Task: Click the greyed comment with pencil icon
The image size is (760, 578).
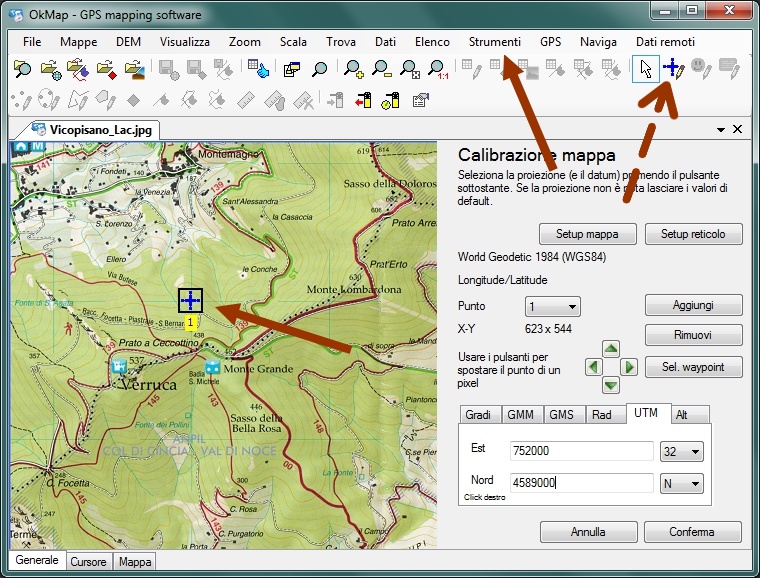Action: (x=729, y=69)
